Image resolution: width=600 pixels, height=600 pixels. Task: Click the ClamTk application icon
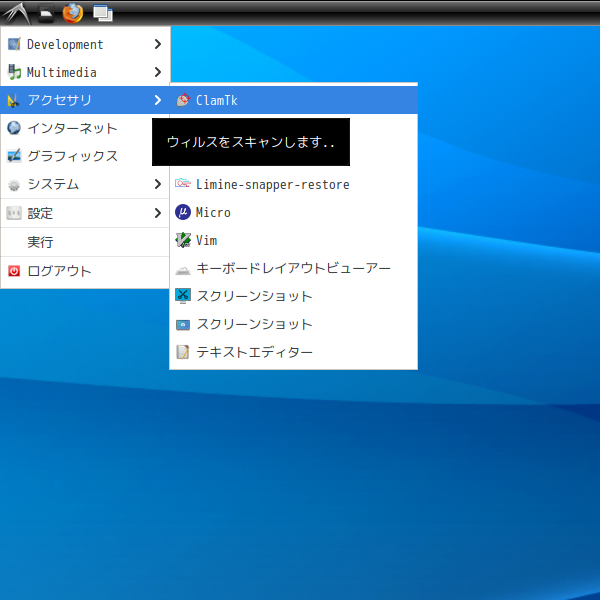[x=183, y=100]
